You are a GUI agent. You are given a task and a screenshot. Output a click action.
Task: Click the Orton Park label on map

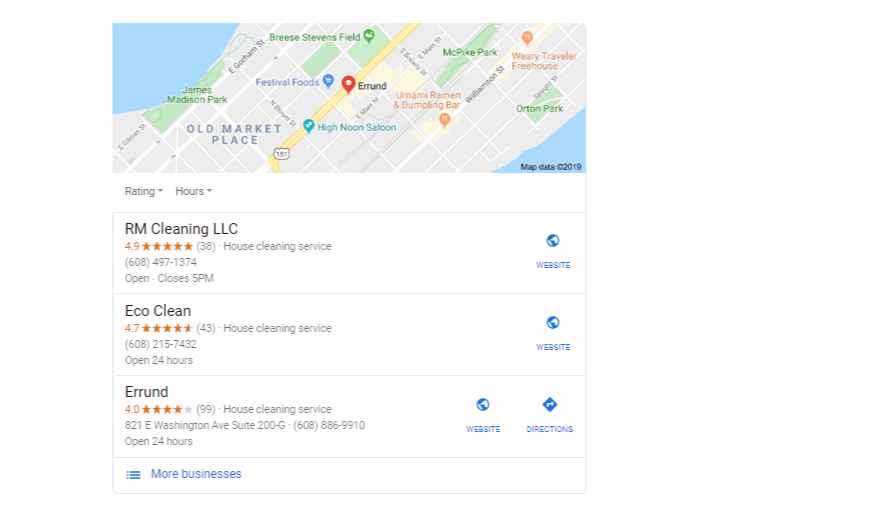point(539,109)
